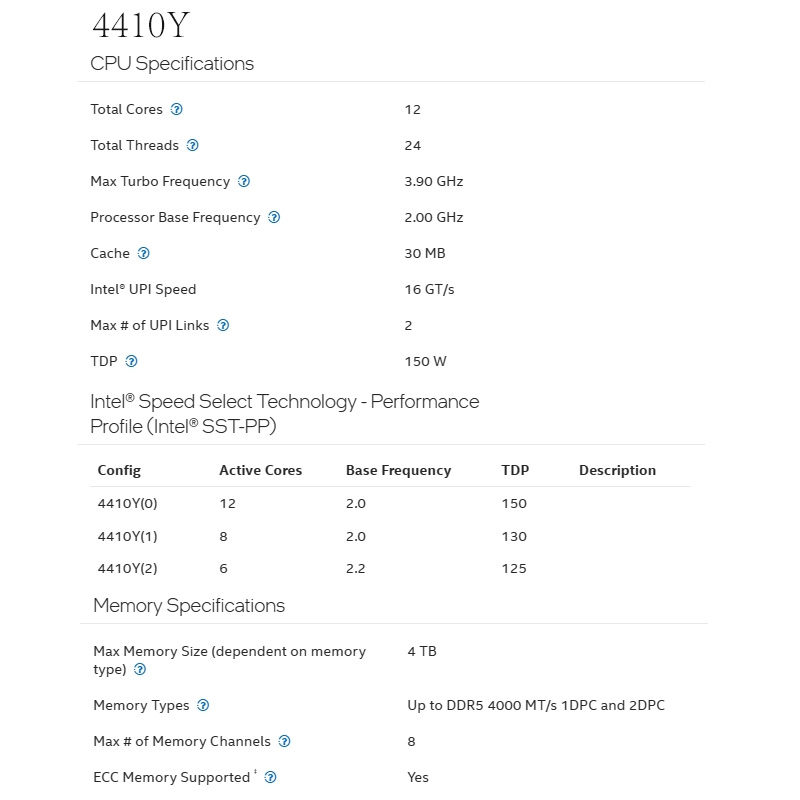Open the Memory Types help icon
This screenshot has width=800, height=800.
(203, 705)
